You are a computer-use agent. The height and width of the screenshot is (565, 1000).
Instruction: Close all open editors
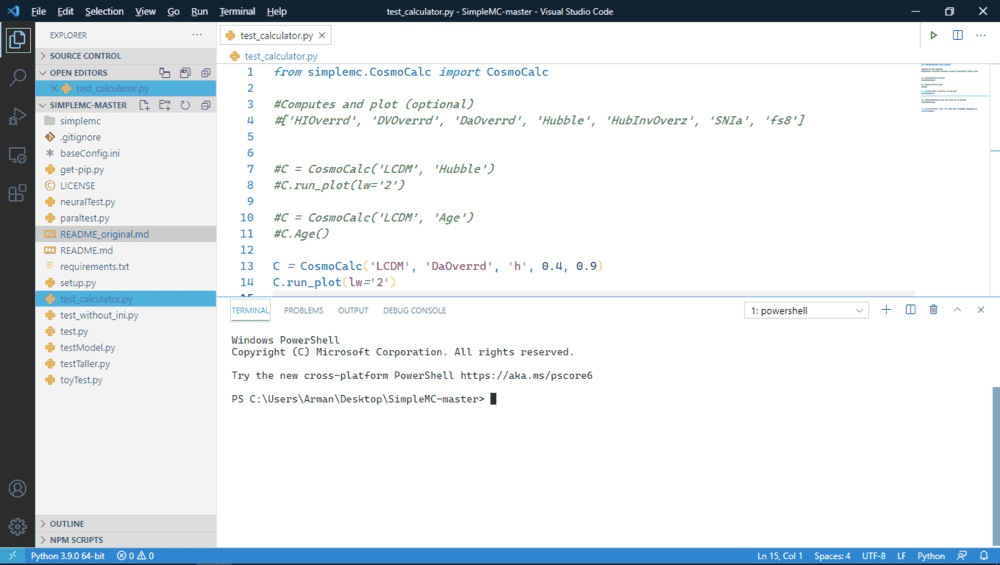click(205, 73)
